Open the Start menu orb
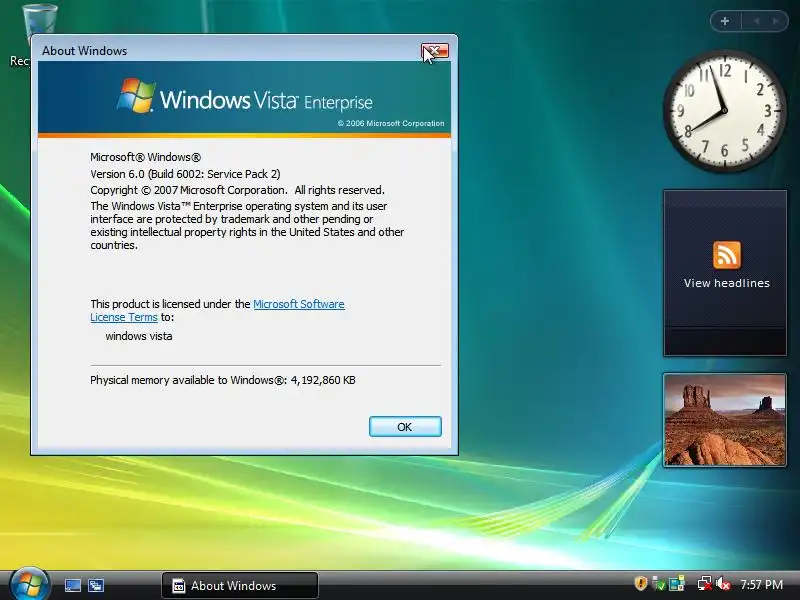Screen dimensions: 800x600 tap(30, 584)
